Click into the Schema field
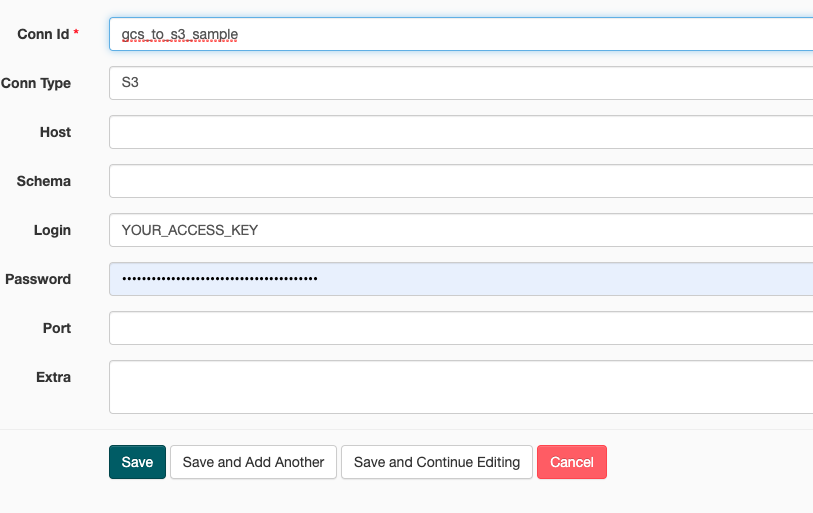This screenshot has height=513, width=813. tap(461, 181)
